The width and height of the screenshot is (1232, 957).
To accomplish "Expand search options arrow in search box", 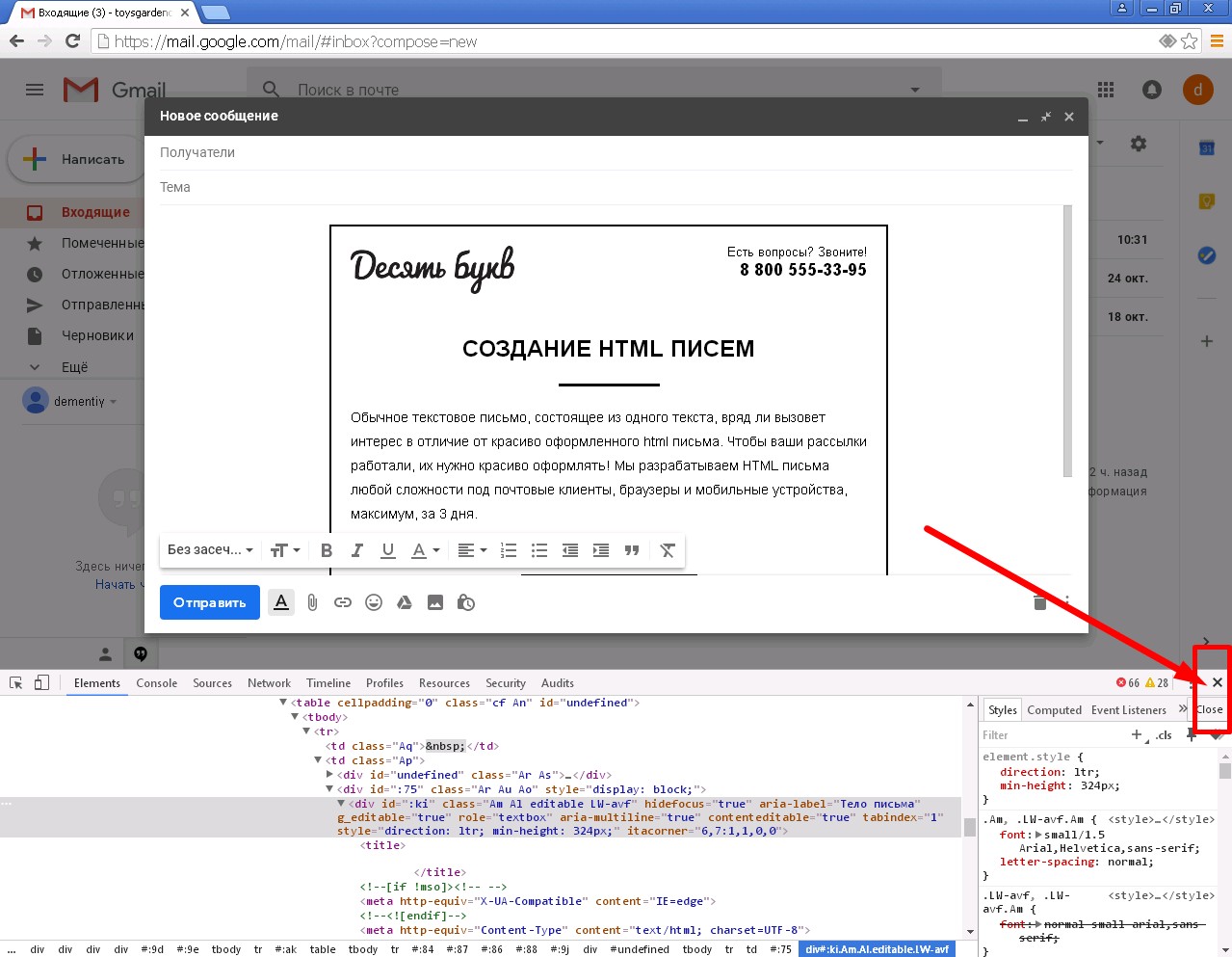I will point(914,90).
